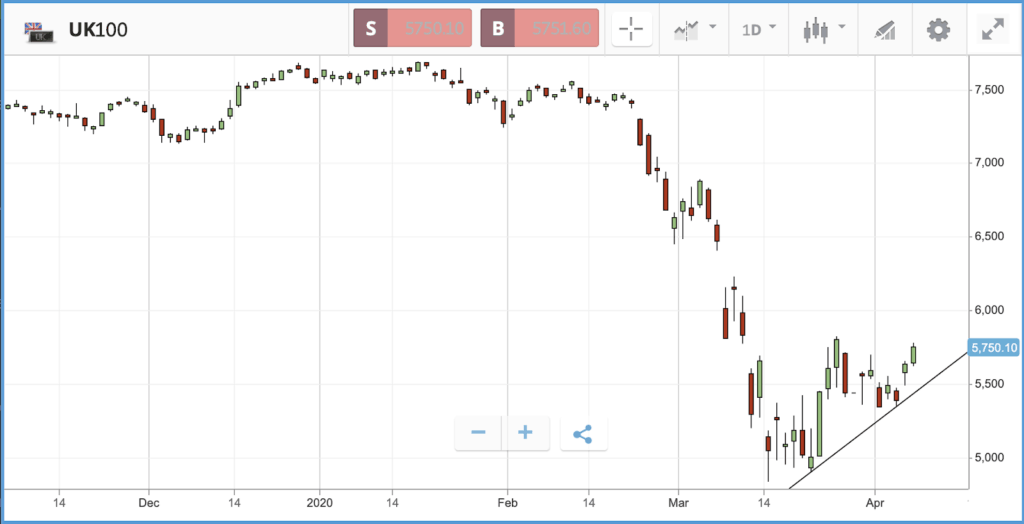Click the crosshair cursor tool icon

pyautogui.click(x=632, y=29)
